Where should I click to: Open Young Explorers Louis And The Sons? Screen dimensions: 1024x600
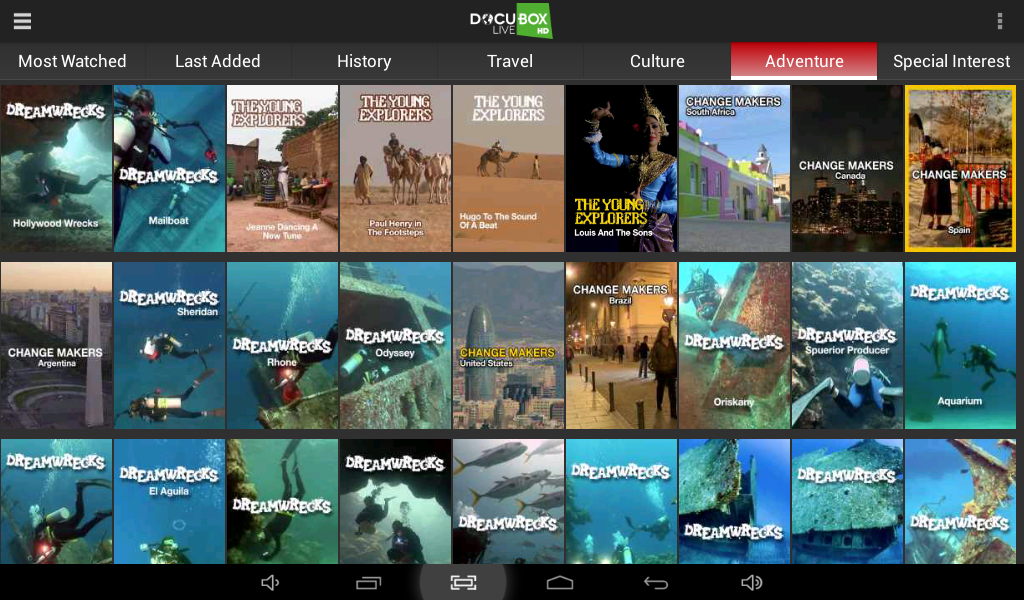click(621, 168)
